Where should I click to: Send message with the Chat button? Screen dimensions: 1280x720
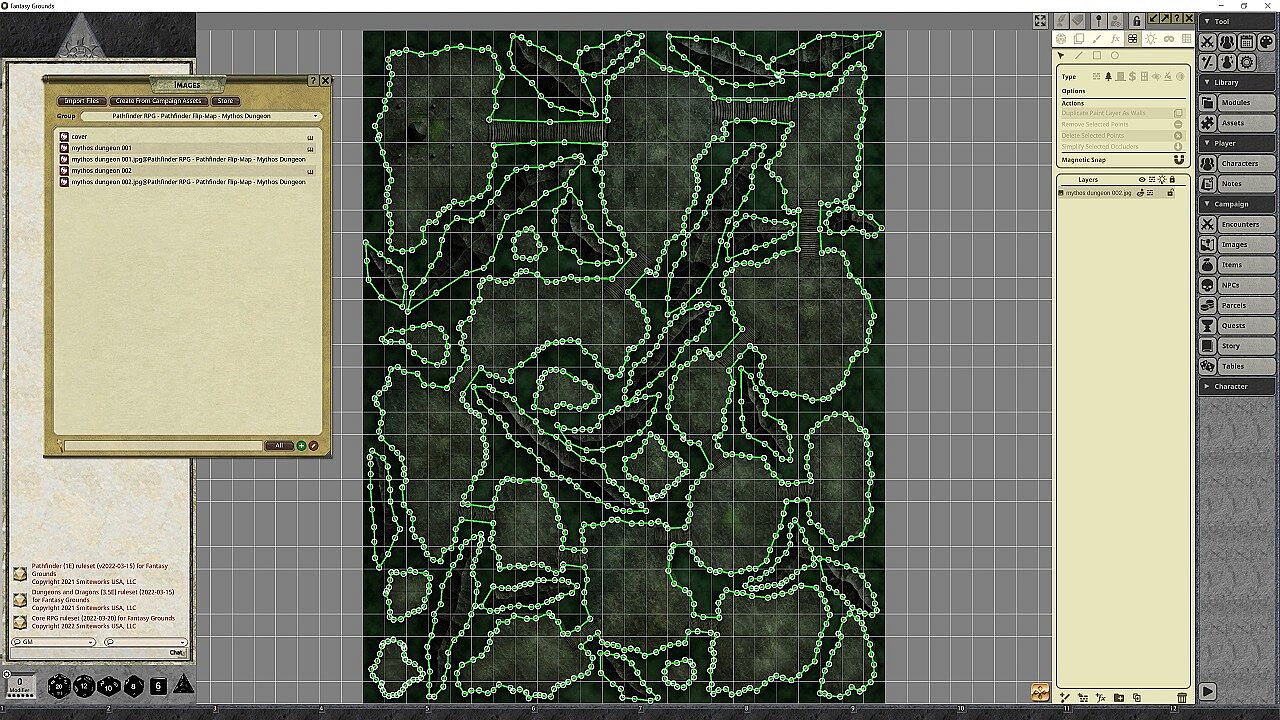(176, 652)
